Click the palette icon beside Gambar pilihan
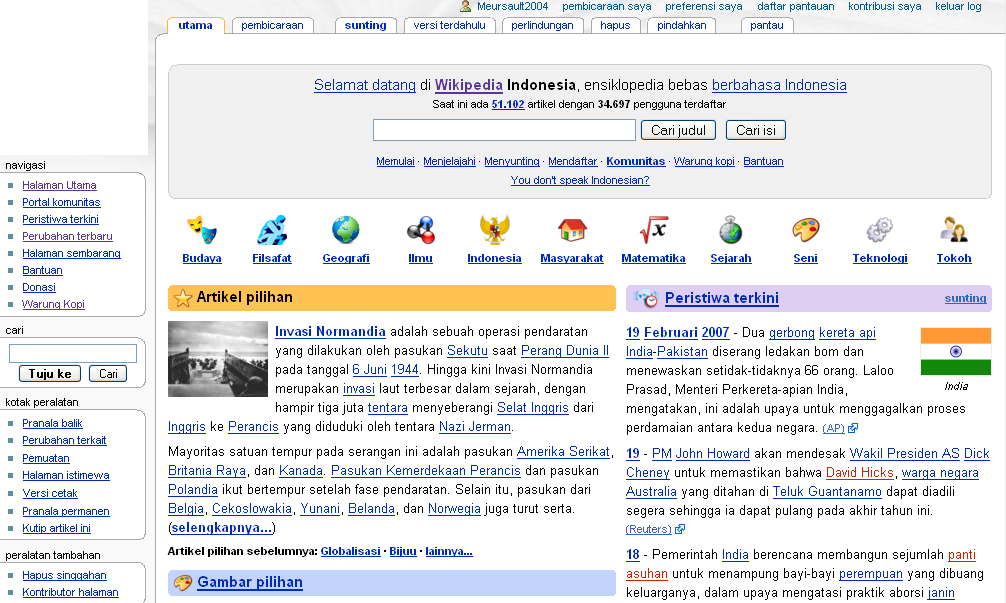This screenshot has height=603, width=1006. click(183, 582)
